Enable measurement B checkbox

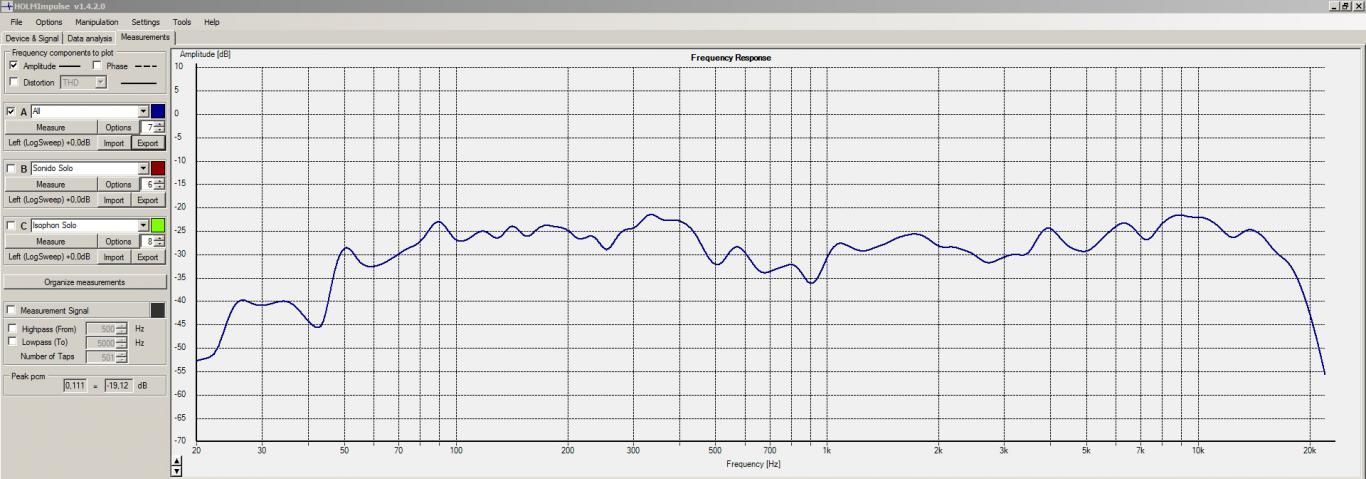pyautogui.click(x=11, y=168)
